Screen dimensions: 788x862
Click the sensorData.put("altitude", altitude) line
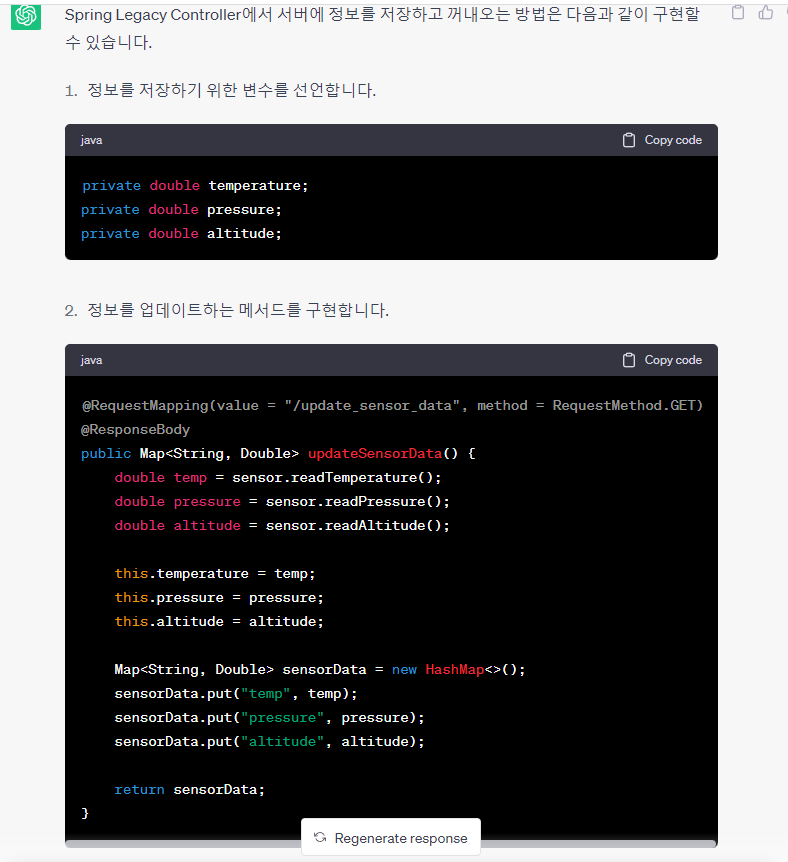pyautogui.click(x=269, y=742)
